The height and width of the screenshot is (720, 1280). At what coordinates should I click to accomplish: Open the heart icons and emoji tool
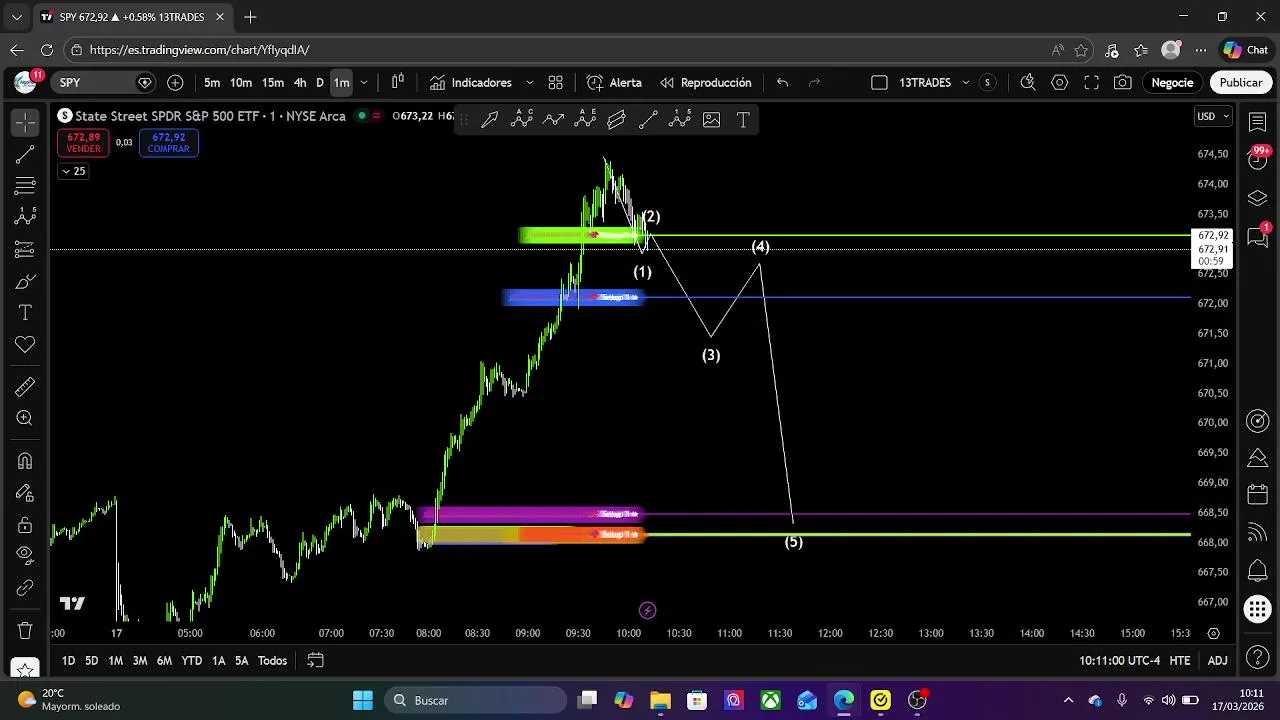pyautogui.click(x=25, y=345)
